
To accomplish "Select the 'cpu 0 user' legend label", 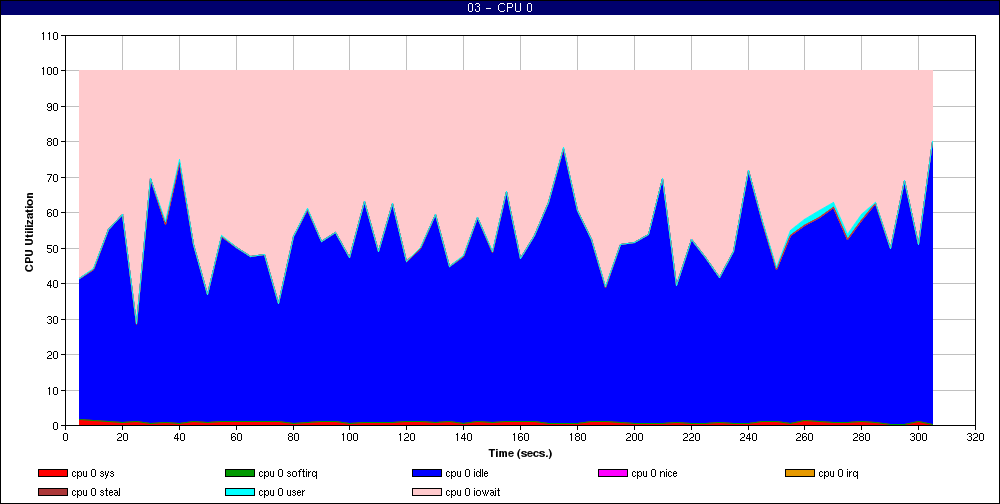I will [281, 493].
